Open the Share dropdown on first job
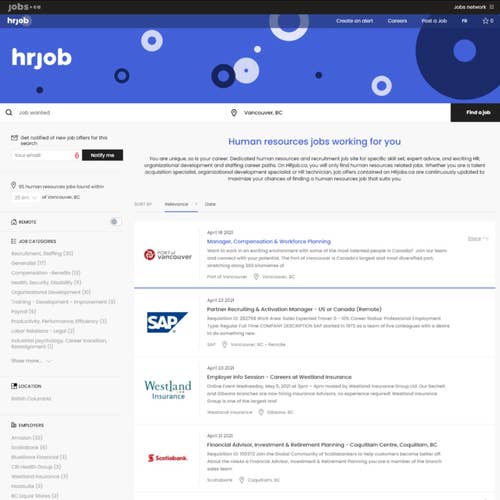Viewport: 500px width, 500px height. coord(478,239)
